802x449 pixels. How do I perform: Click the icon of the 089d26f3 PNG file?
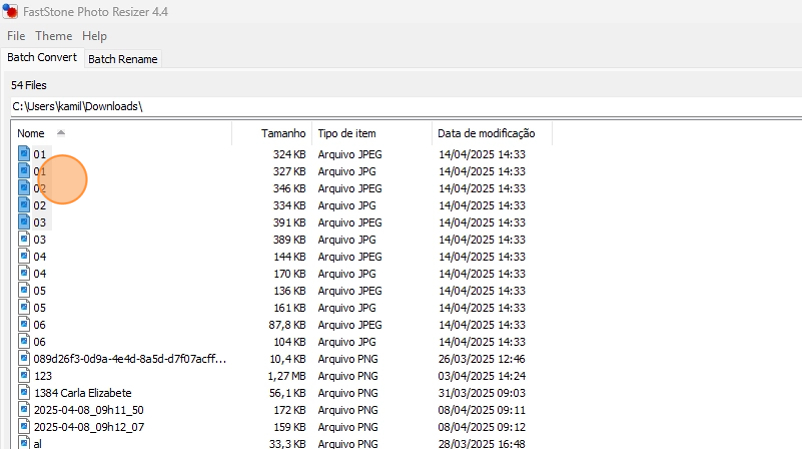point(25,359)
